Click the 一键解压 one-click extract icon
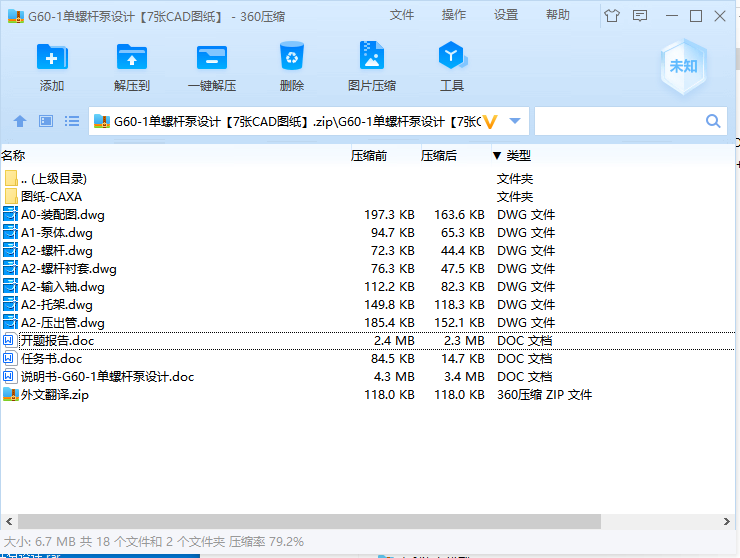The image size is (740, 558). pyautogui.click(x=212, y=58)
